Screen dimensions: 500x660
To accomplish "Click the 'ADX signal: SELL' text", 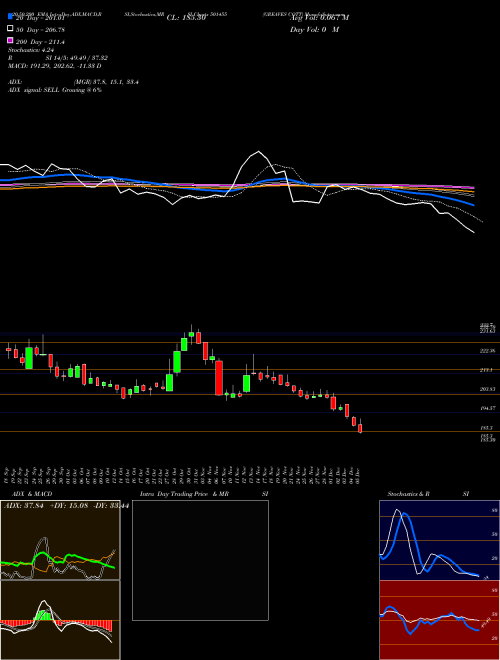I will coord(34,90).
